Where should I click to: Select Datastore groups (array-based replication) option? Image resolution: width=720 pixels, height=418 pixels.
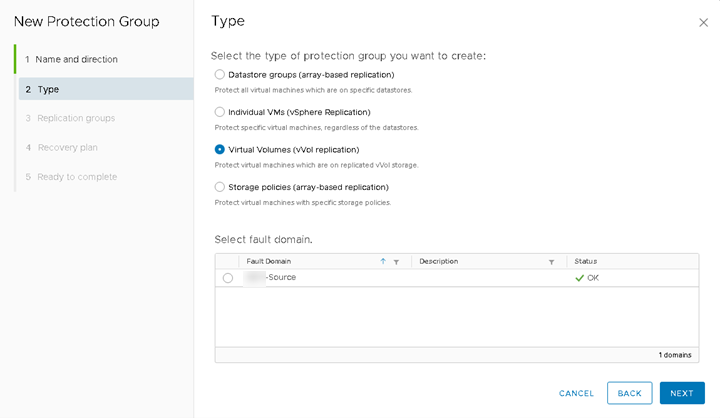point(219,74)
